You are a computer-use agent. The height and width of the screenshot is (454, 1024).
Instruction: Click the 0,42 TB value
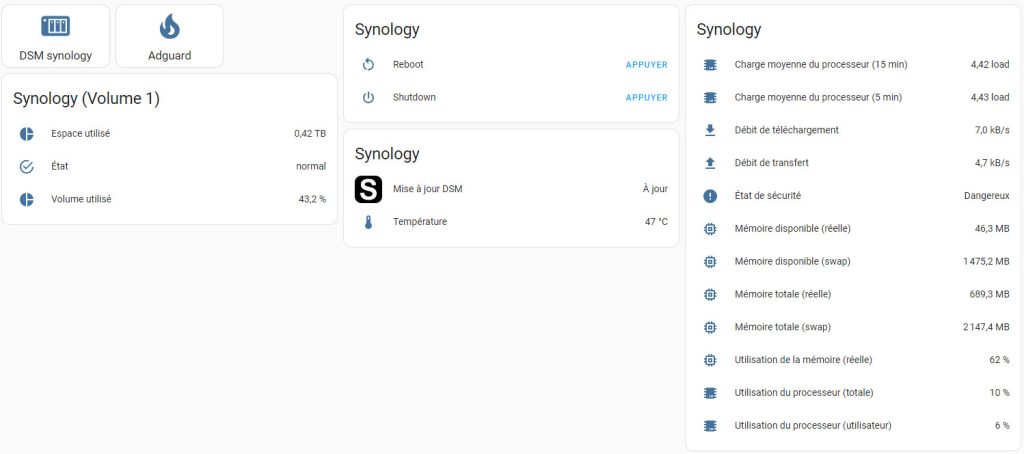coord(310,133)
